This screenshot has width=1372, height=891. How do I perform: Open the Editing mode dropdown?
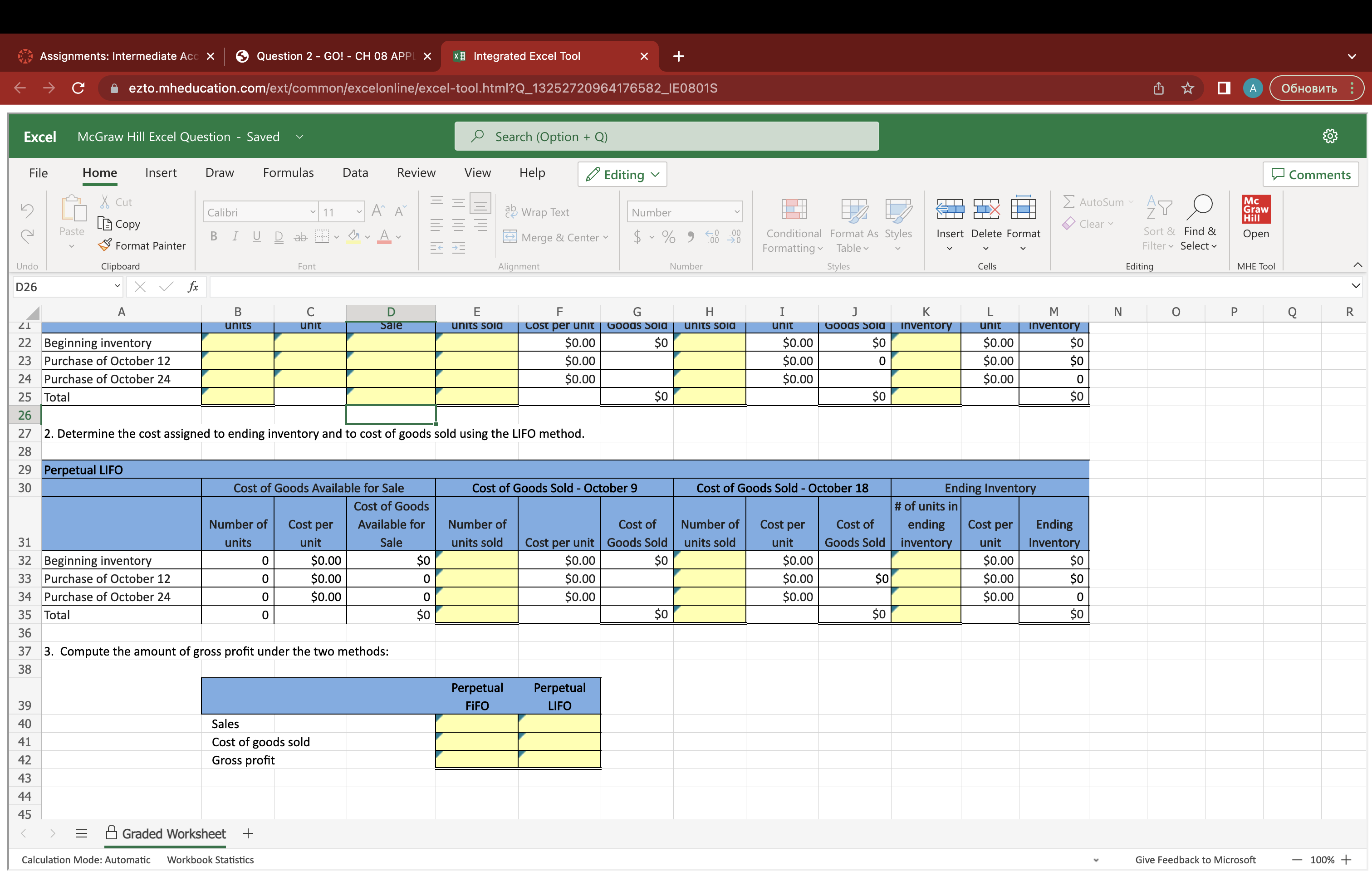622,175
